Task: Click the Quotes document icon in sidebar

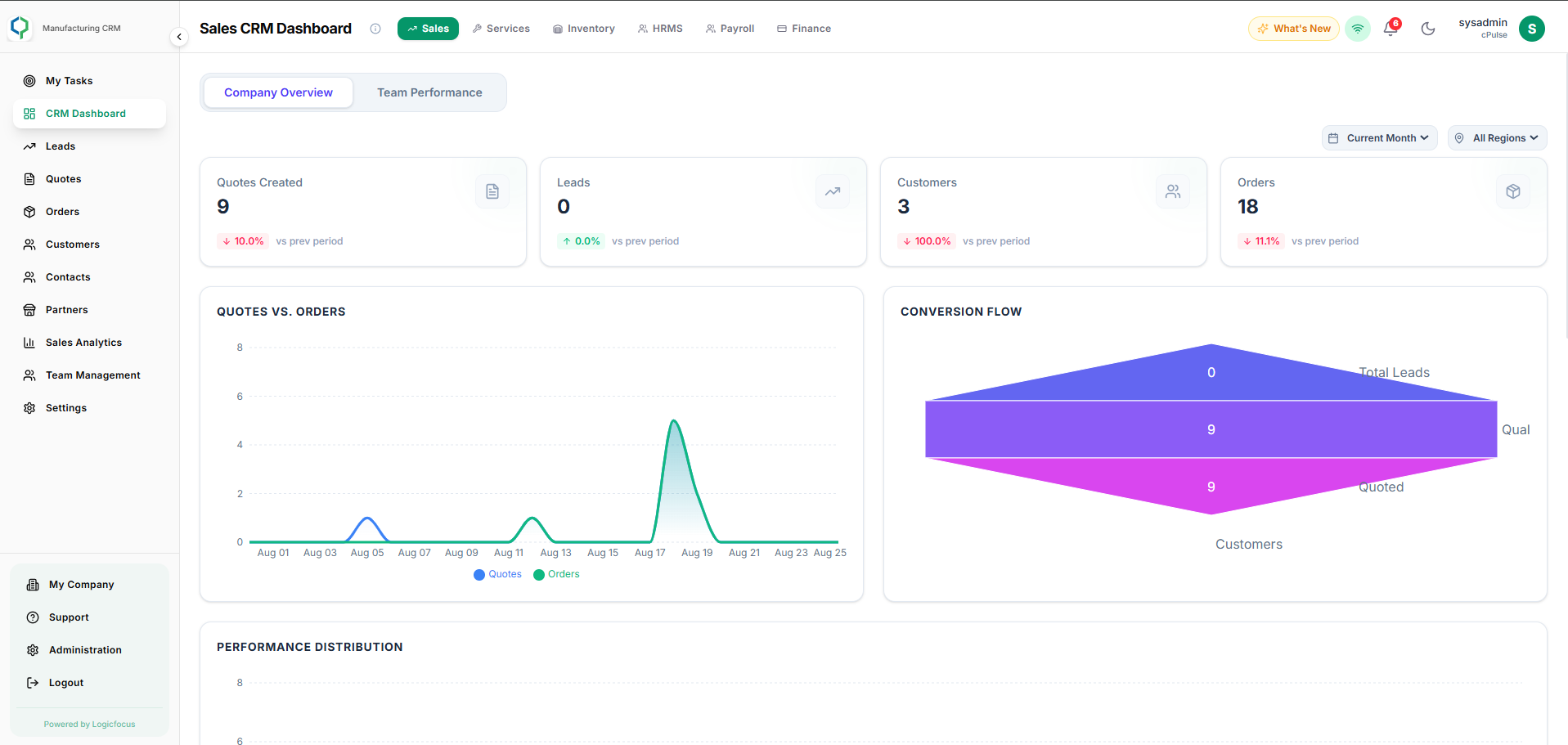Action: pos(29,179)
